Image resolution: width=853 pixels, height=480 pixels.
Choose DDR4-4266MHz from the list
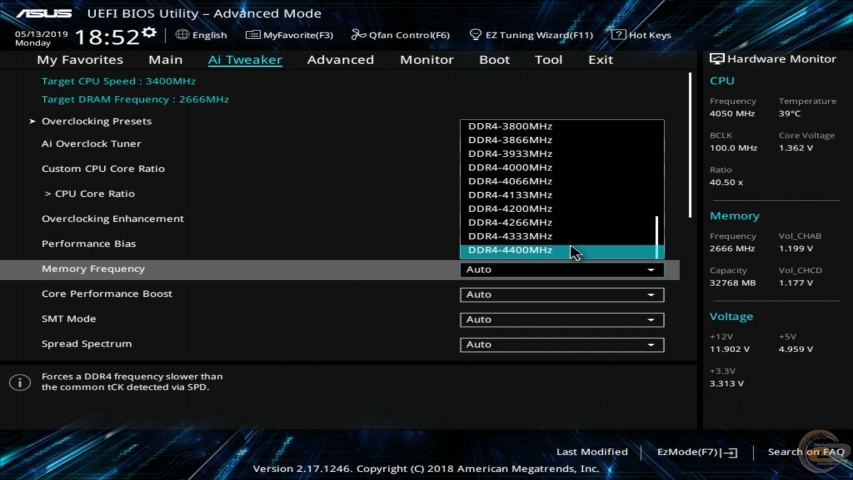click(x=510, y=222)
